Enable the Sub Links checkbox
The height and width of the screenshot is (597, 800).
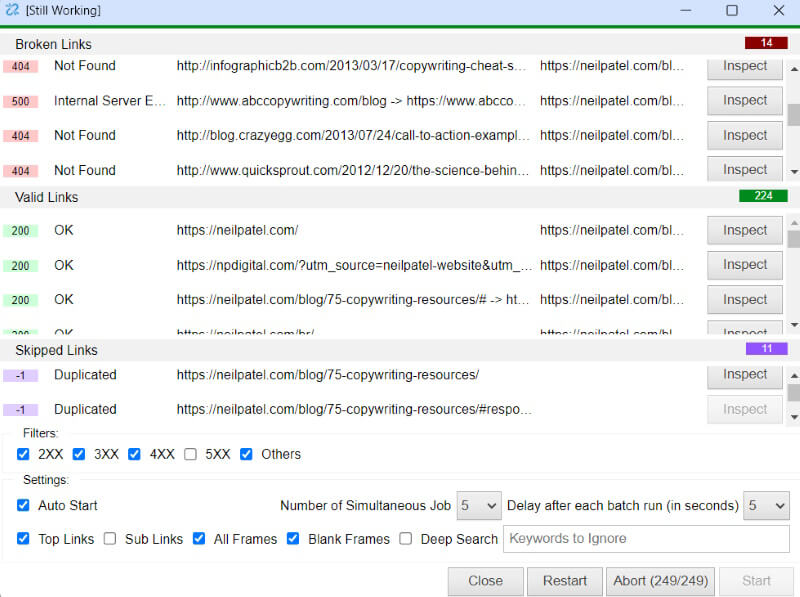click(110, 539)
